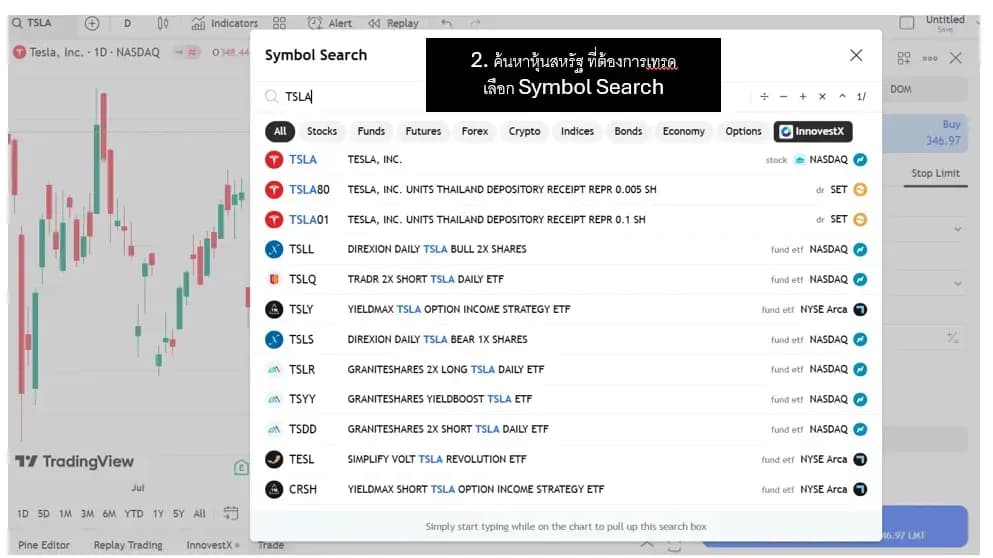Select the 5Y date range
The width and height of the screenshot is (993, 558).
point(179,514)
